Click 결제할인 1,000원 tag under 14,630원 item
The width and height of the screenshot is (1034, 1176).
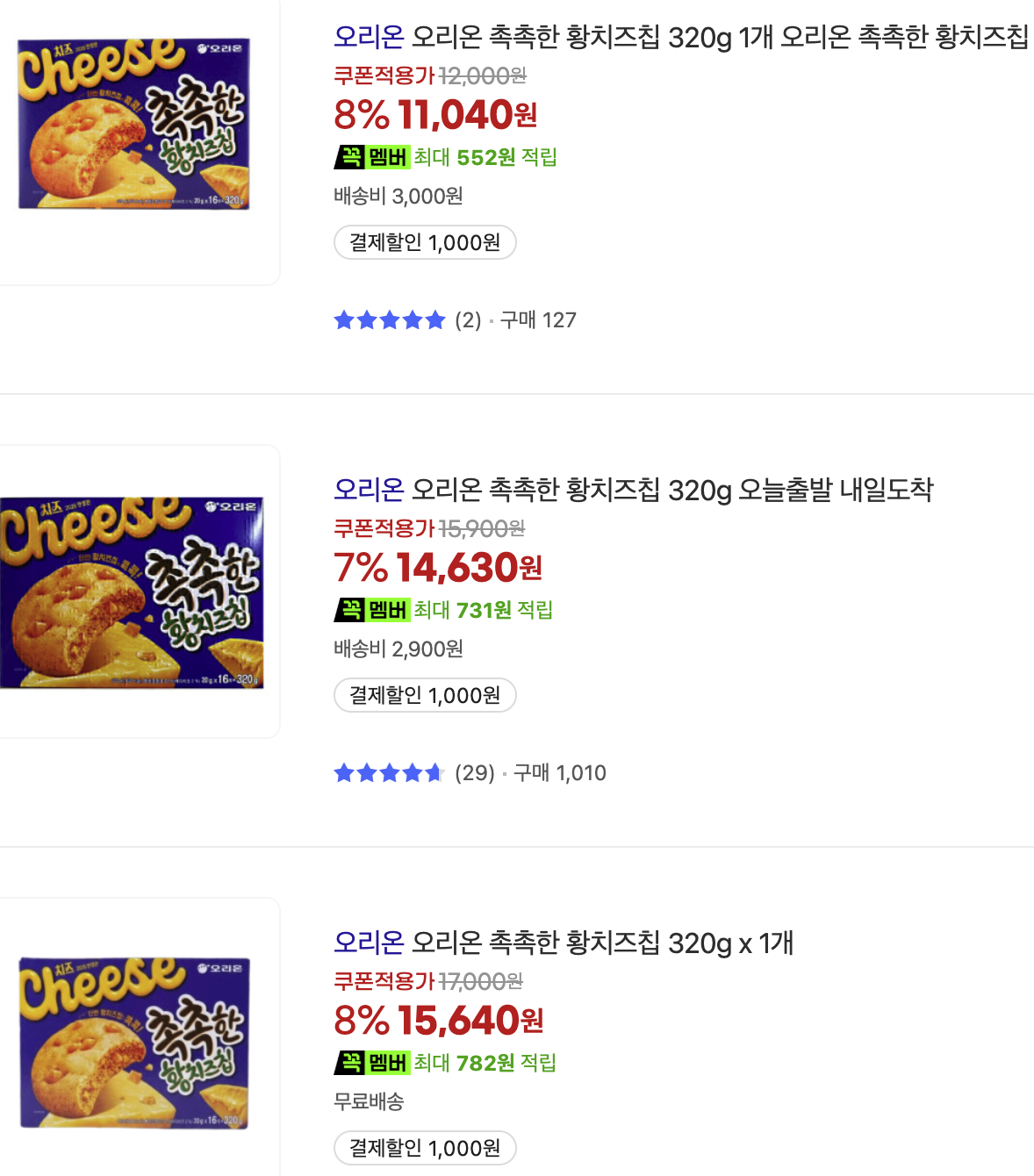[x=425, y=695]
